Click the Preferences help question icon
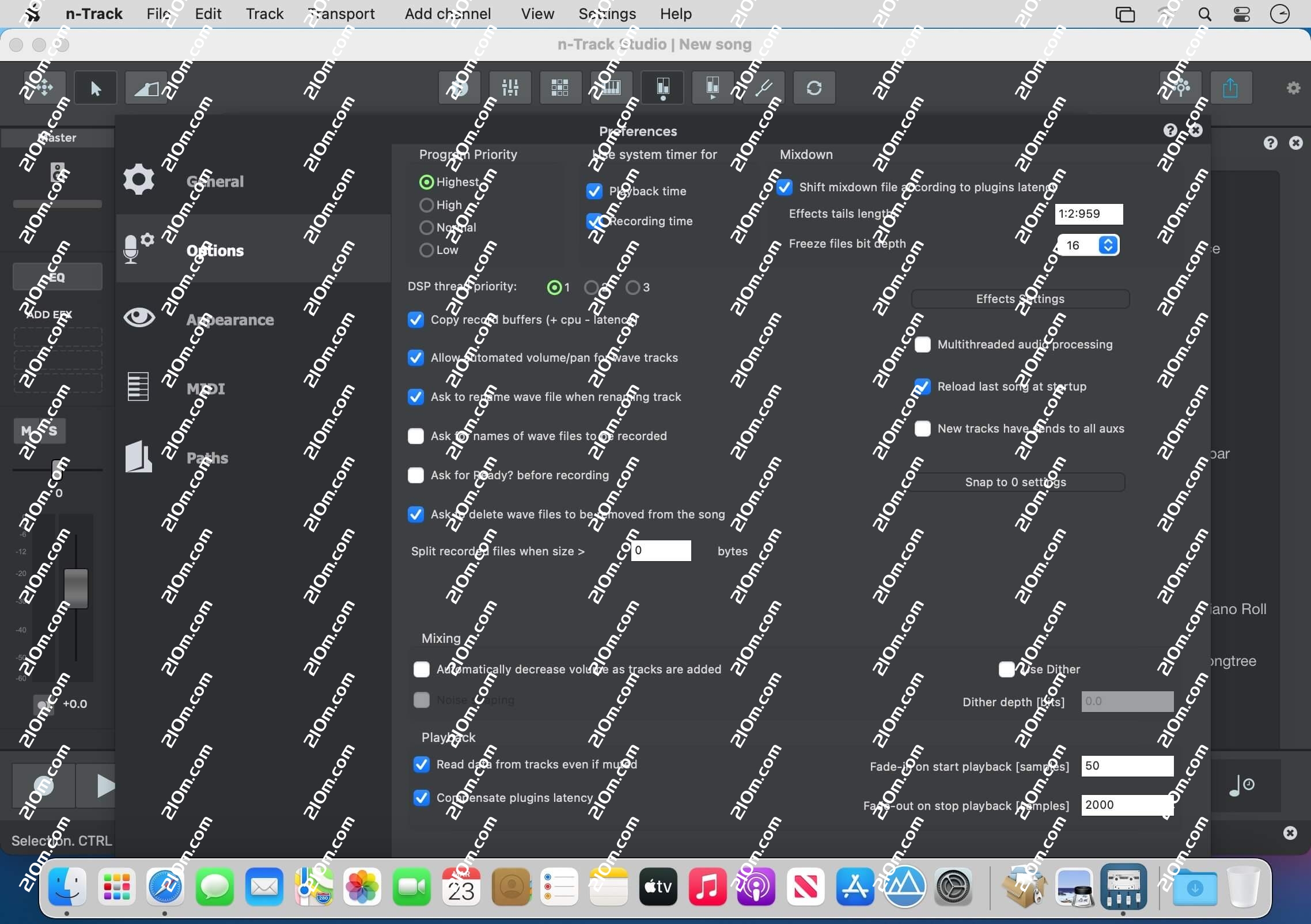The width and height of the screenshot is (1311, 924). [x=1170, y=131]
